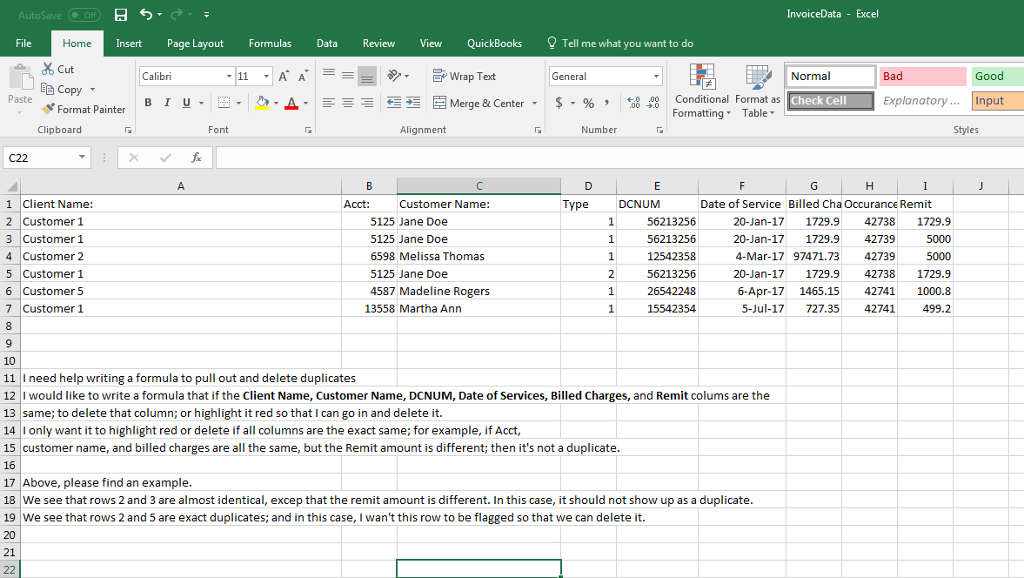
Task: Save the workbook with the Save icon
Action: pyautogui.click(x=121, y=13)
